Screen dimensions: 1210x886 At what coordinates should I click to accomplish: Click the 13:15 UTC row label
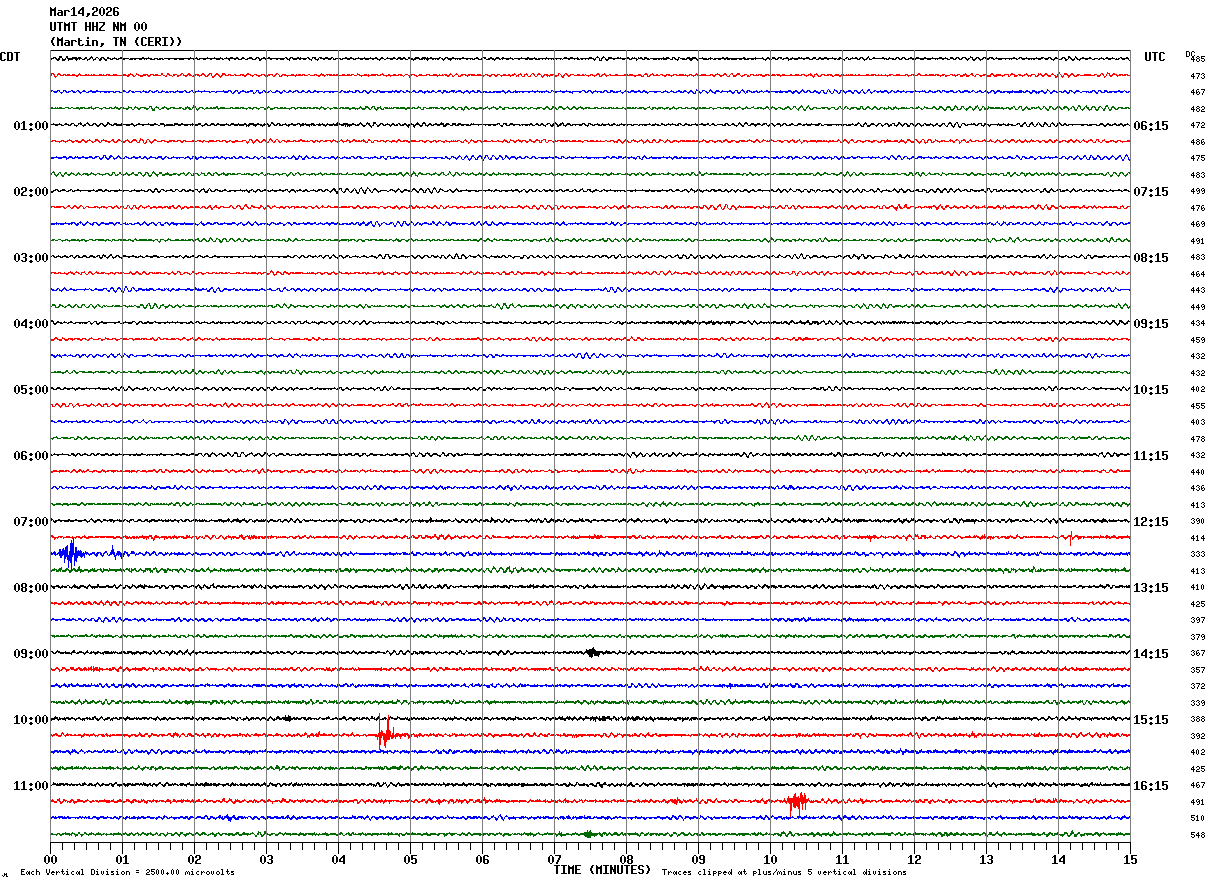(x=1151, y=588)
